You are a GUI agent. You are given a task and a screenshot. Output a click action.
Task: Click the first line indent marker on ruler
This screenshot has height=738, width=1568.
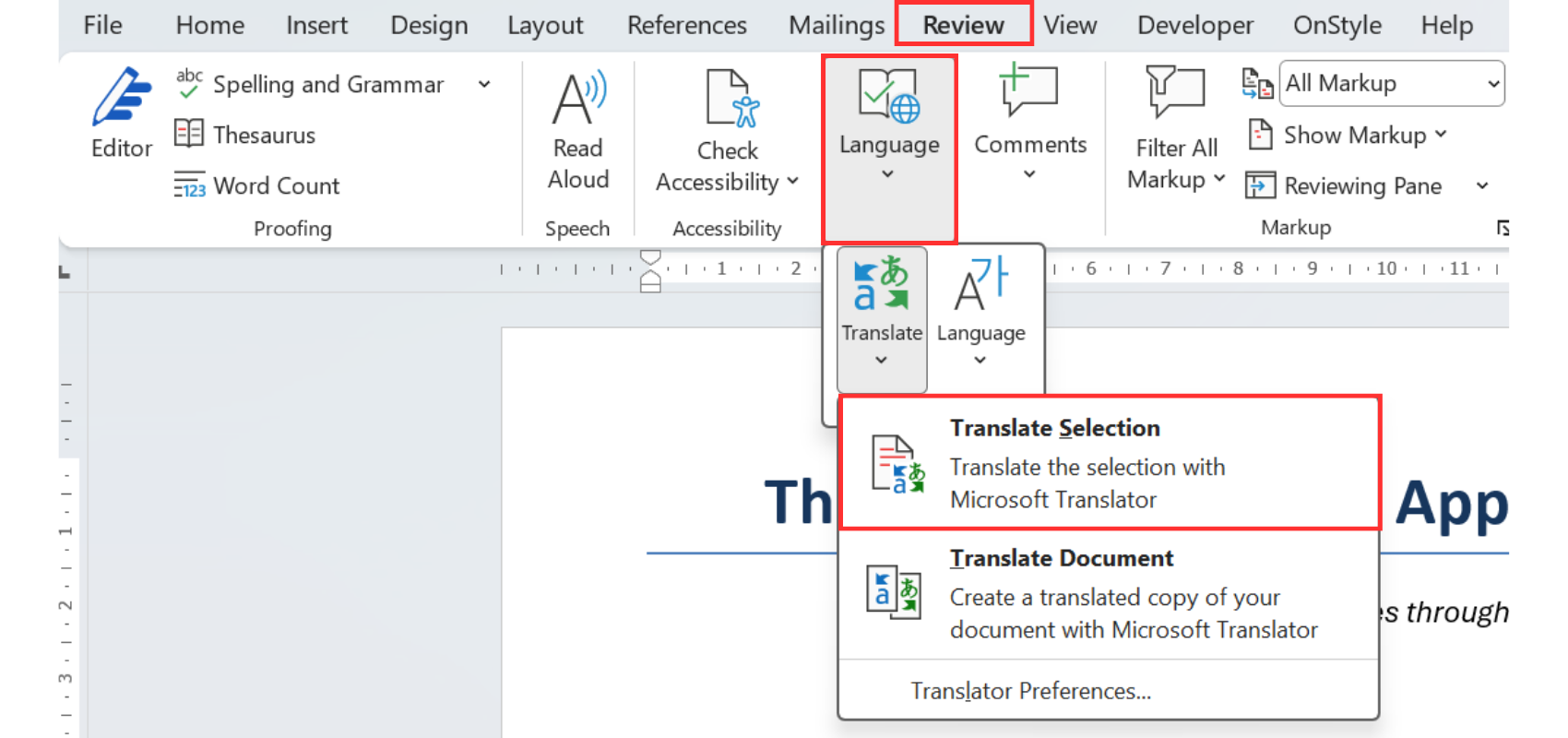point(650,258)
